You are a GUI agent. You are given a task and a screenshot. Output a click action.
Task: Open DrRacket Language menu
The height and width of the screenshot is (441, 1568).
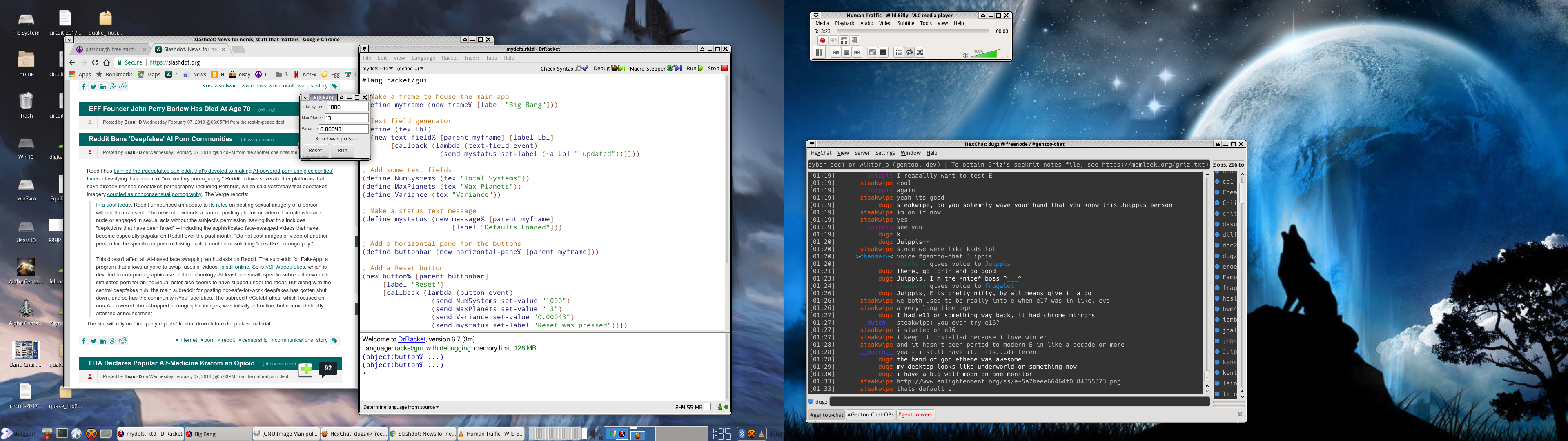point(423,58)
